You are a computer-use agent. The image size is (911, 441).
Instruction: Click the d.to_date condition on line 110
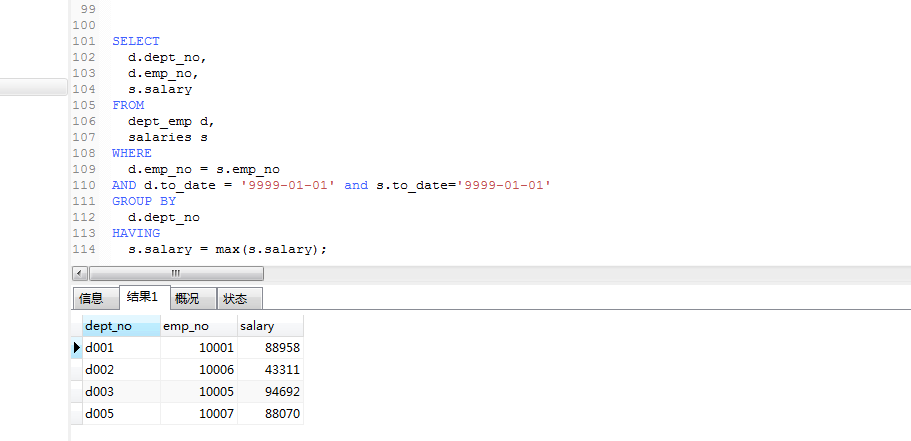(x=239, y=185)
